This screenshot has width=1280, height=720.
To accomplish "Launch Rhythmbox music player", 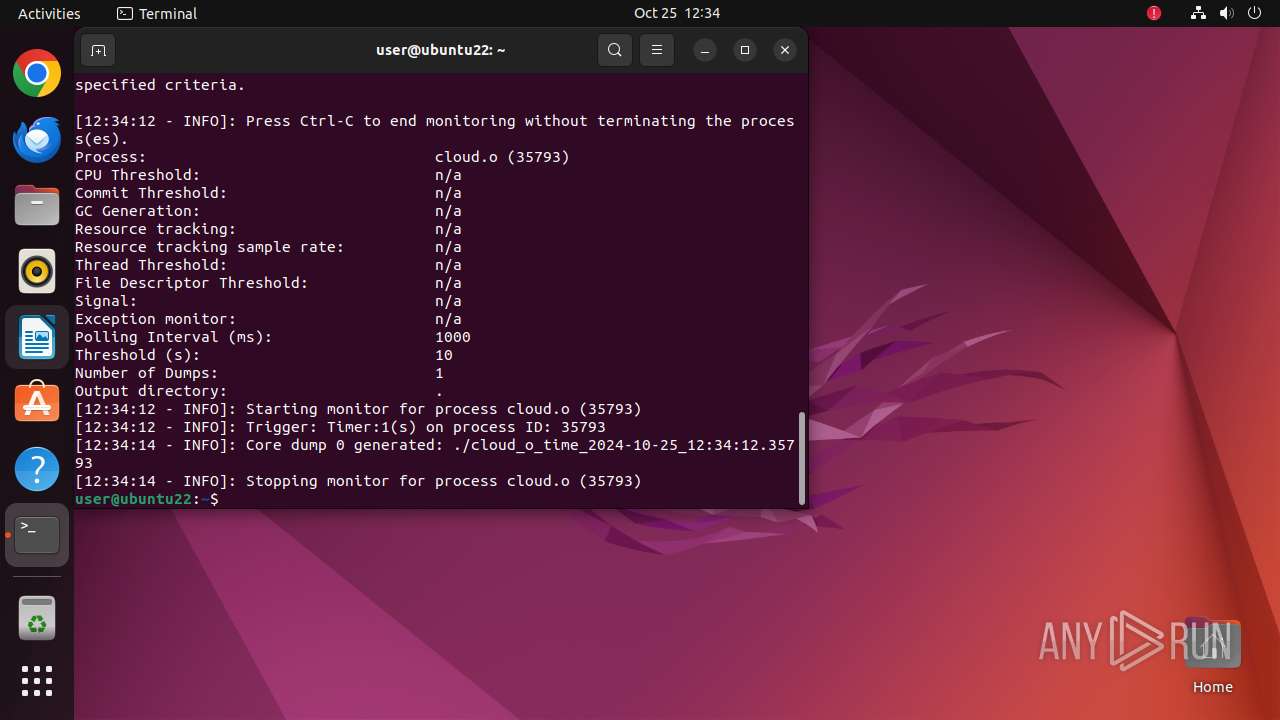I will (x=37, y=272).
